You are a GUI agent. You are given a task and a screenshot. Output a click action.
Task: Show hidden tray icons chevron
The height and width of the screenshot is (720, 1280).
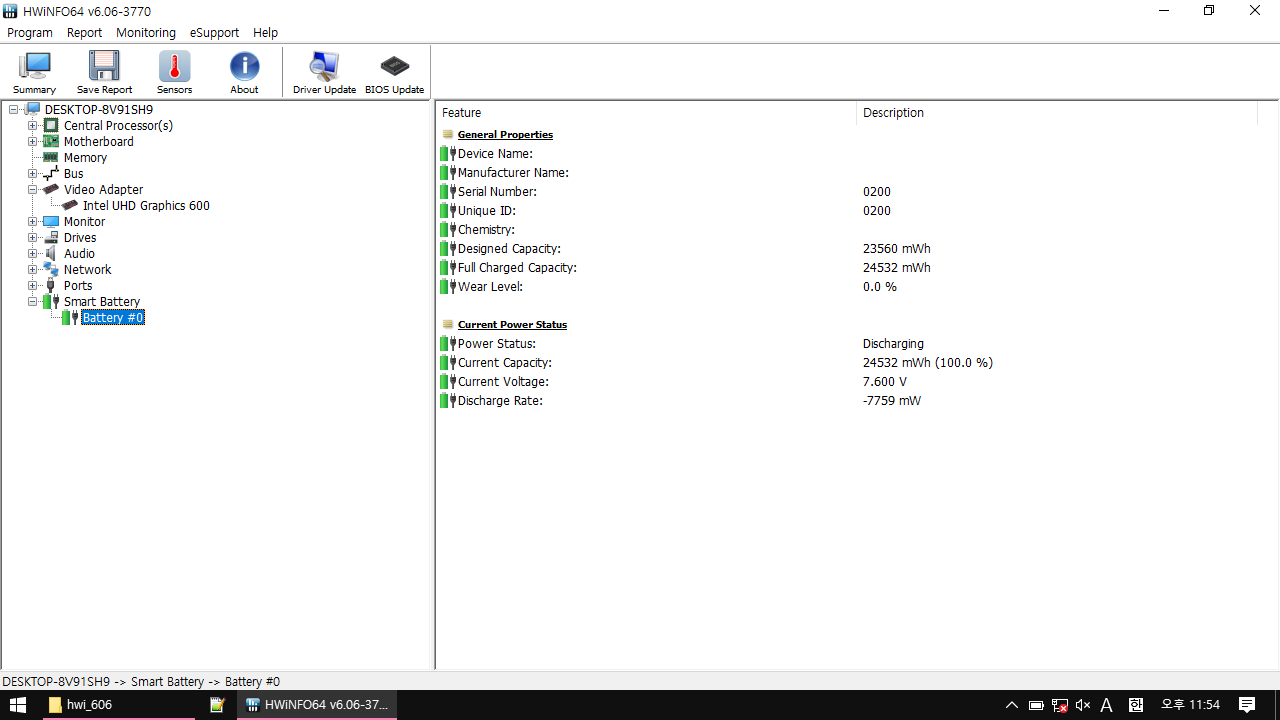(1012, 705)
